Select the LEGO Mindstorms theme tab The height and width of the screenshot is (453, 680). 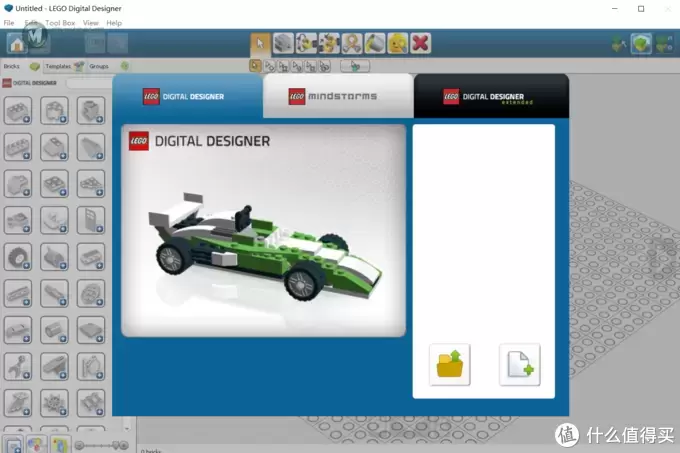tap(338, 96)
